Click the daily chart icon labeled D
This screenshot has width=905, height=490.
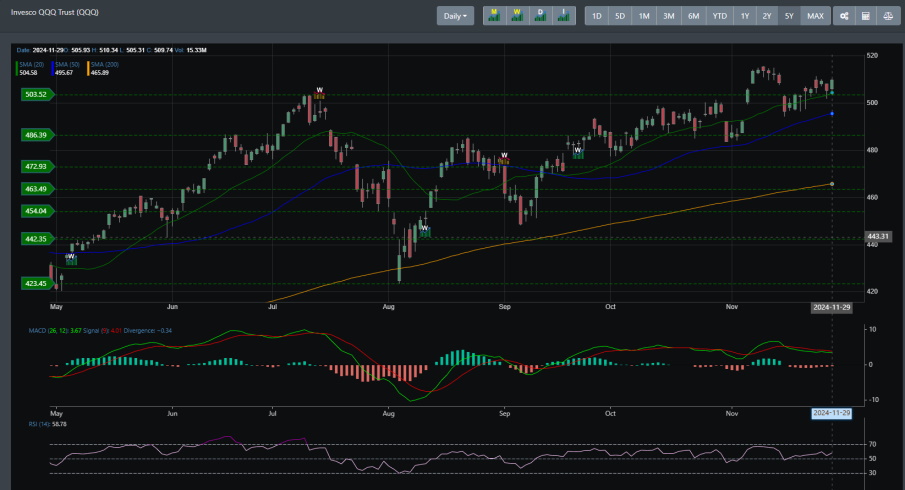tap(541, 16)
